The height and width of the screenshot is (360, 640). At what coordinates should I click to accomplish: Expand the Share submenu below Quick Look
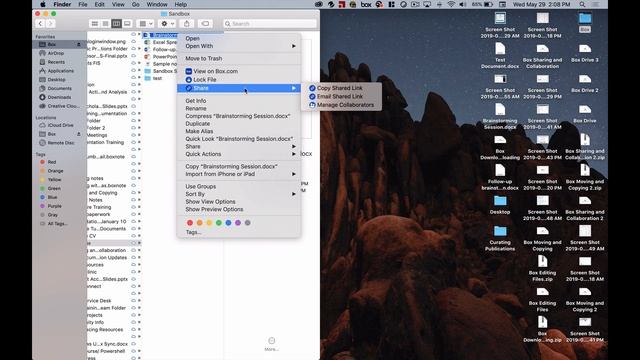click(x=239, y=147)
